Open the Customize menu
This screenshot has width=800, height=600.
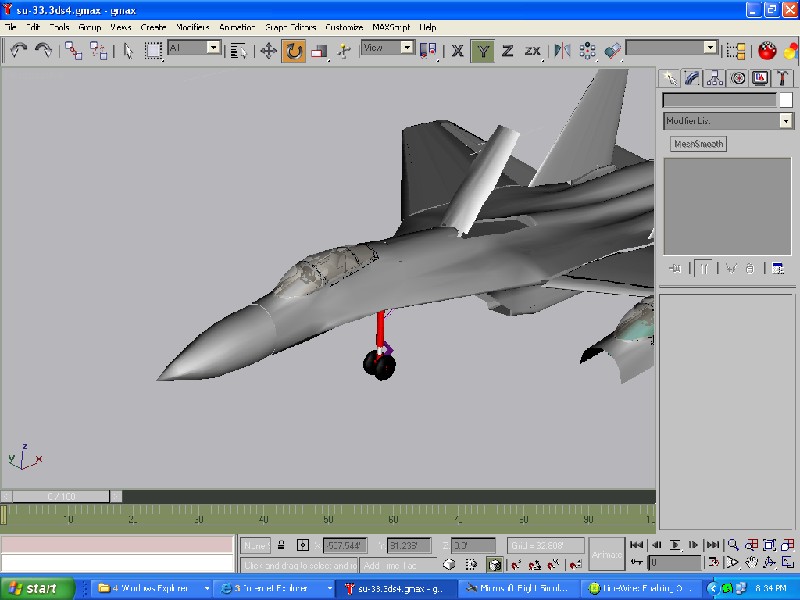pyautogui.click(x=344, y=27)
